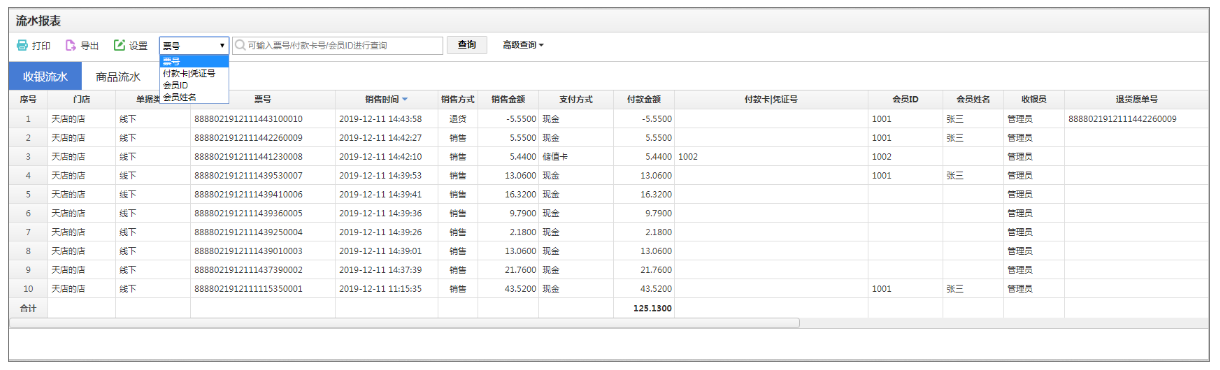Switch to the 商品流水 tab
Image resolution: width=1220 pixels, height=370 pixels.
point(118,76)
